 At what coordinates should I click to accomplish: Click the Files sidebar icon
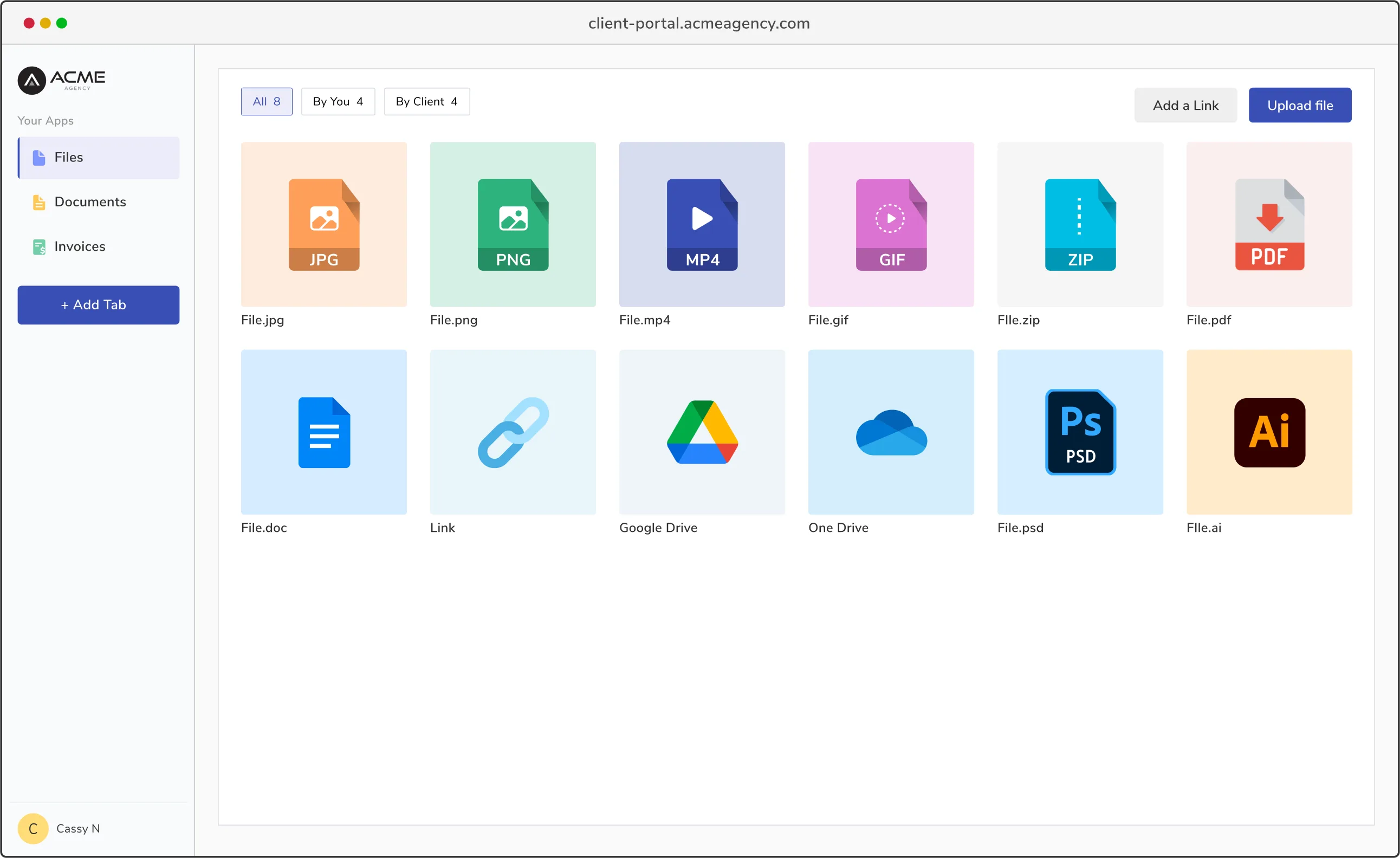click(x=38, y=158)
